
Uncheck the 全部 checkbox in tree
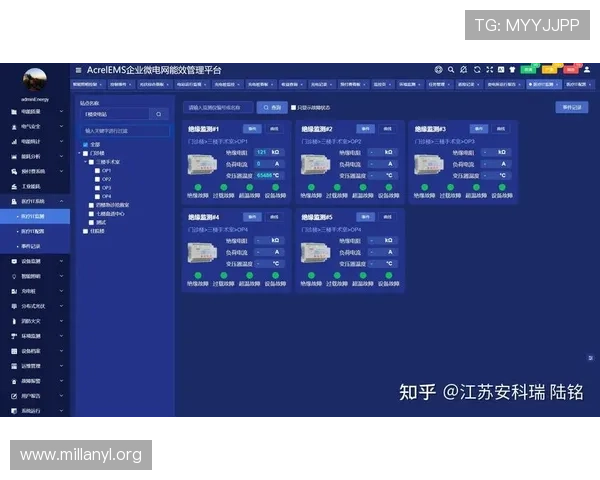click(x=86, y=145)
